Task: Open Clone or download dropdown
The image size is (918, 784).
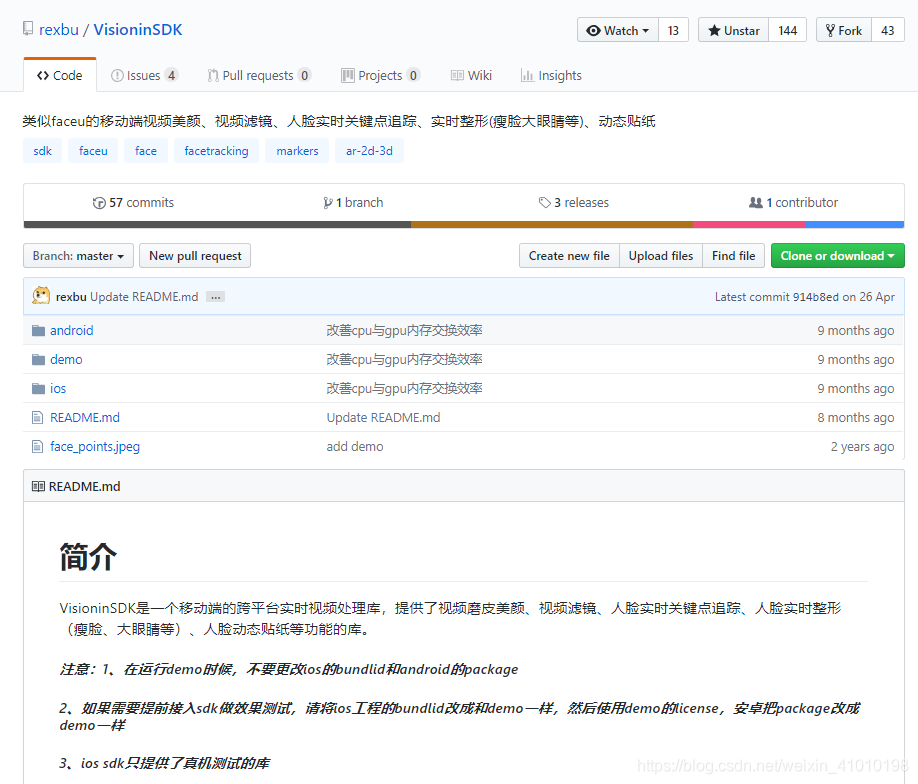Action: point(838,256)
